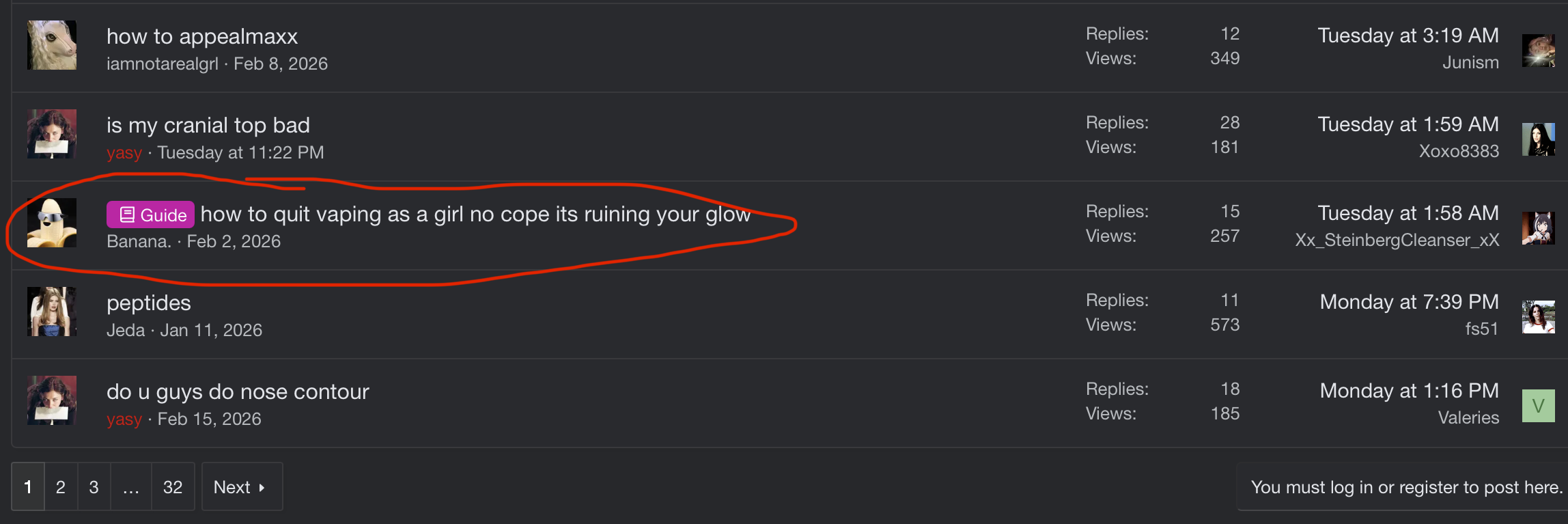Open "do u guys do nose contour"
This screenshot has width=1568, height=524.
coord(238,391)
